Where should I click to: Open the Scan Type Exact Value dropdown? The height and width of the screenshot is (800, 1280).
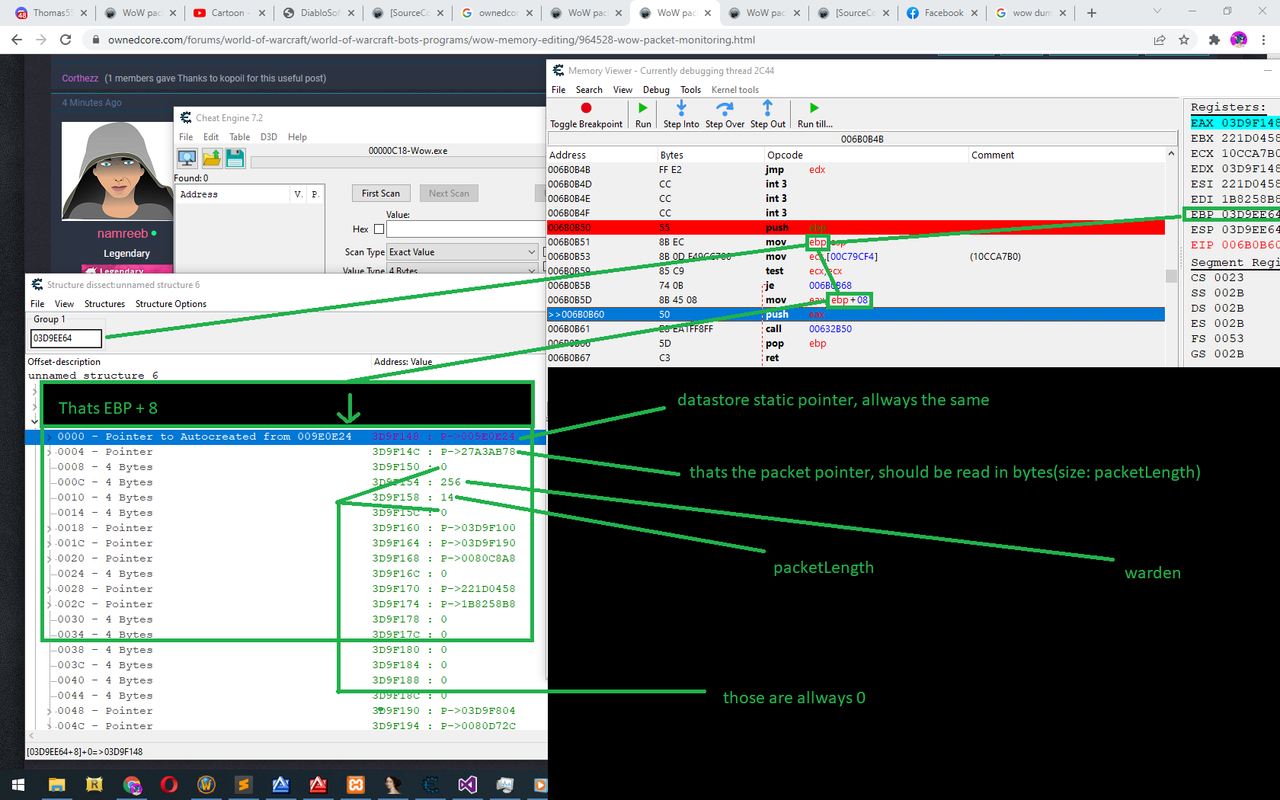(464, 252)
